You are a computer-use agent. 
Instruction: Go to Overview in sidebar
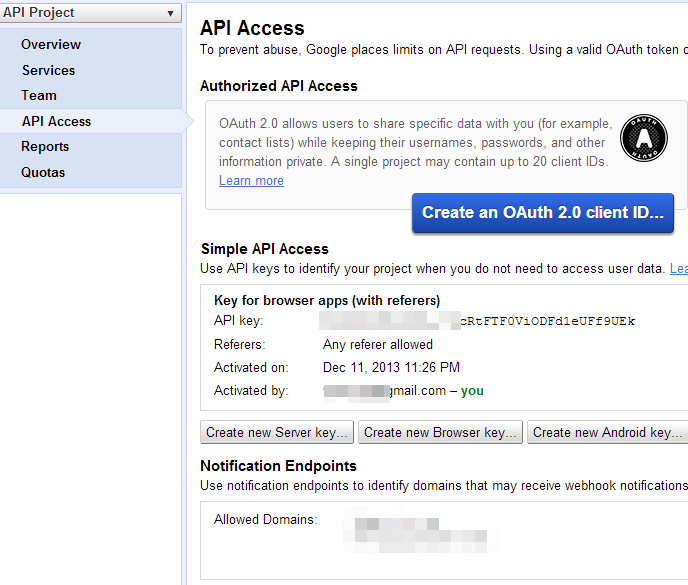pyautogui.click(x=51, y=44)
